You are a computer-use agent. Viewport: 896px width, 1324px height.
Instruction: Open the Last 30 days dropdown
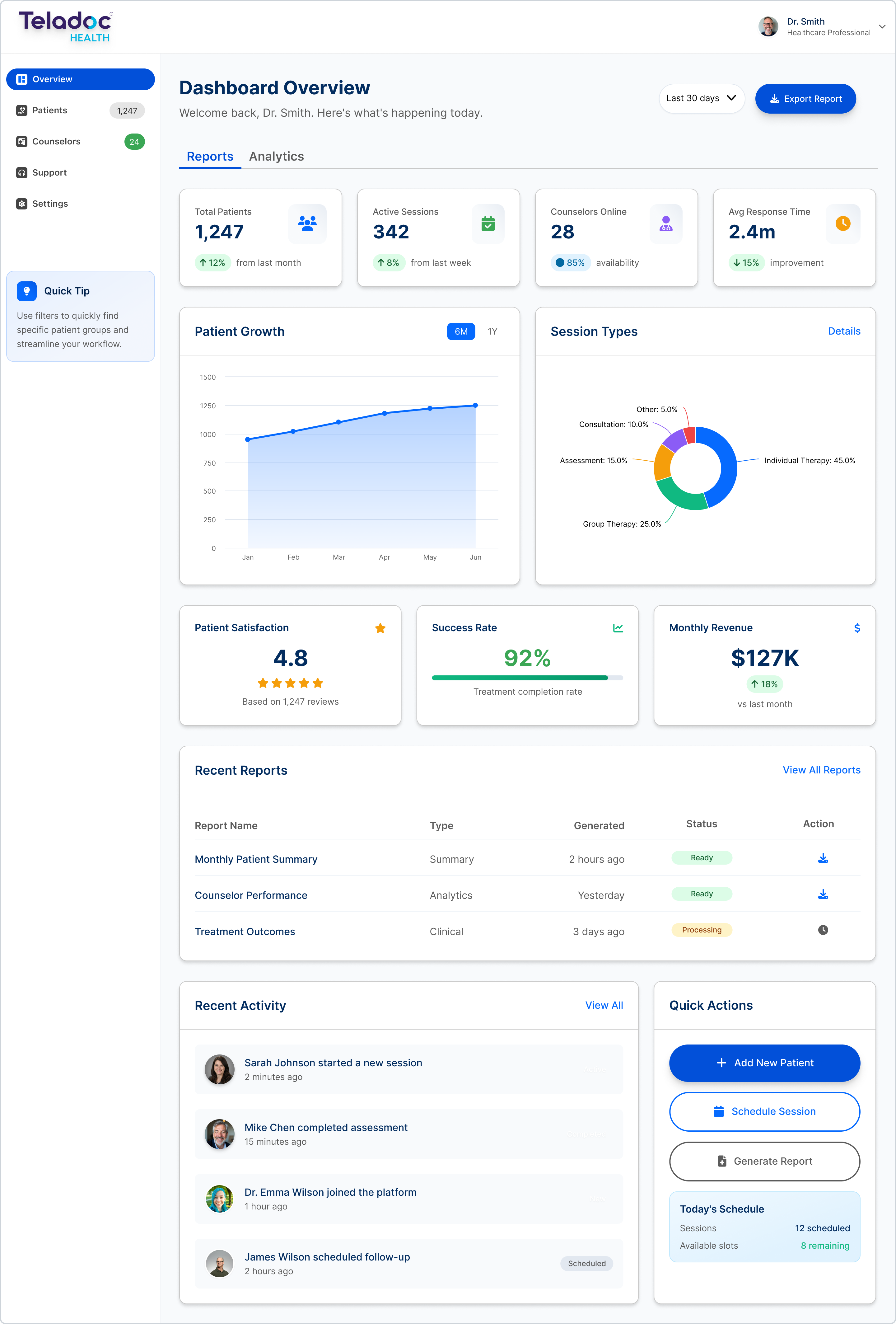pos(702,98)
